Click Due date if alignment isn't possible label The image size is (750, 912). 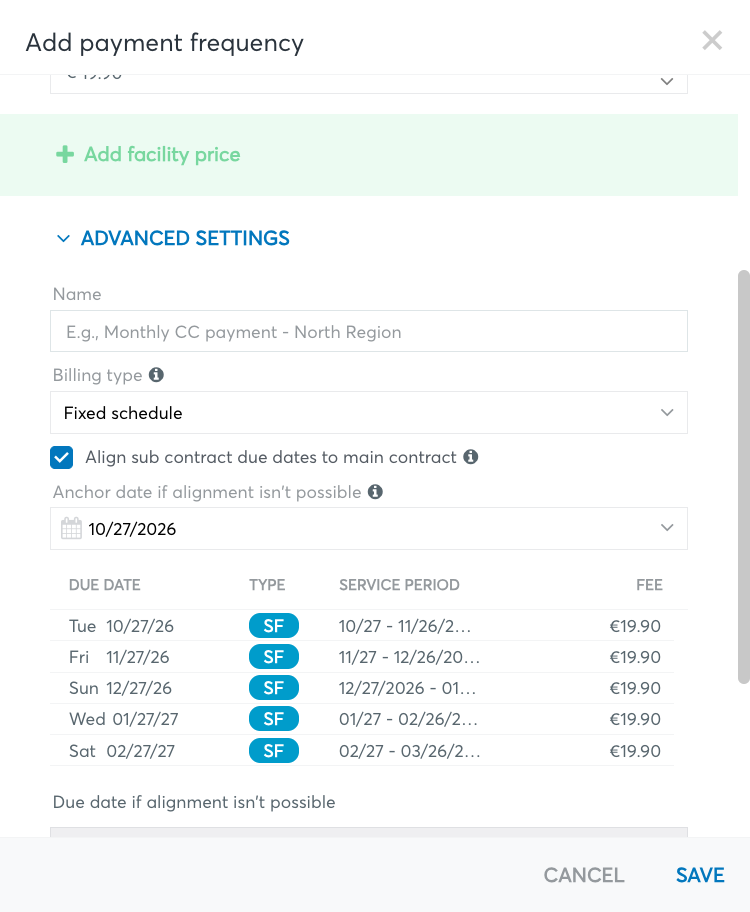tap(194, 803)
